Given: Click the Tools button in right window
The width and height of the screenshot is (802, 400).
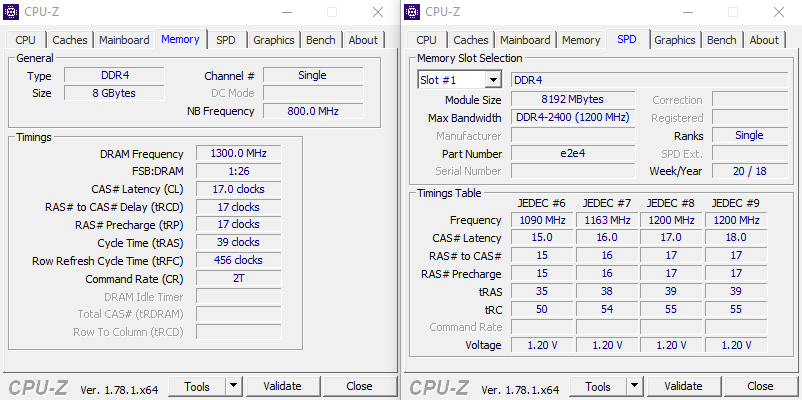Looking at the screenshot, I should (597, 386).
